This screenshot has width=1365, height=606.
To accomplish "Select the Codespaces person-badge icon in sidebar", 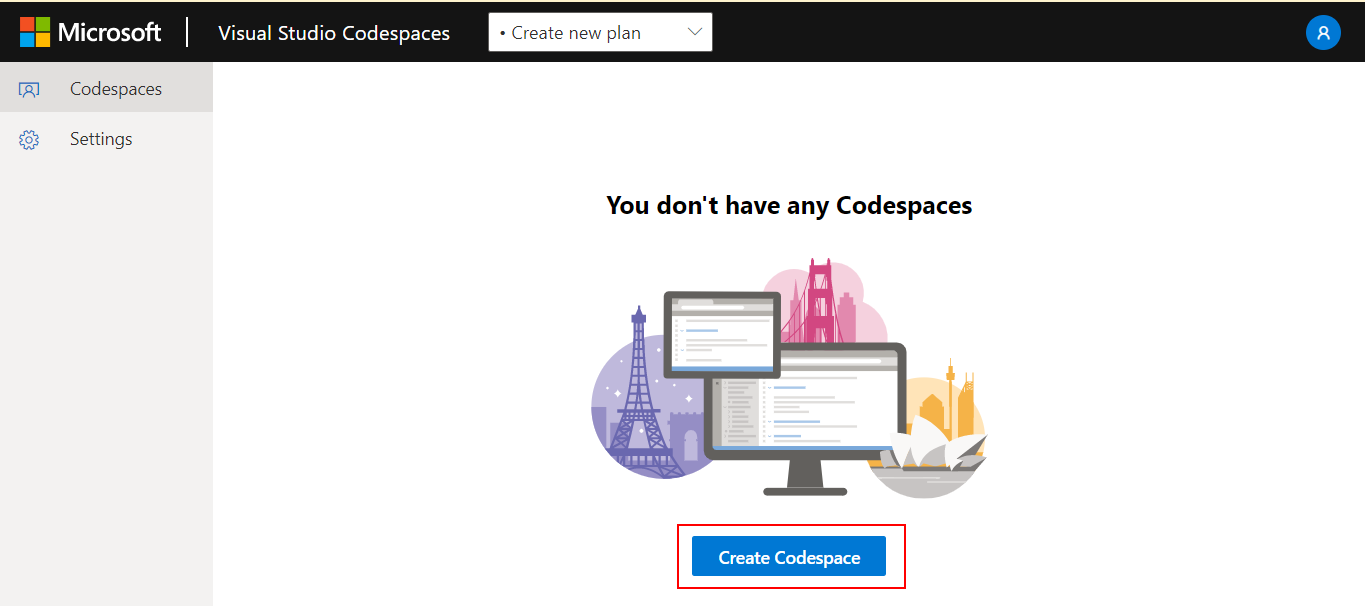I will click(x=29, y=88).
